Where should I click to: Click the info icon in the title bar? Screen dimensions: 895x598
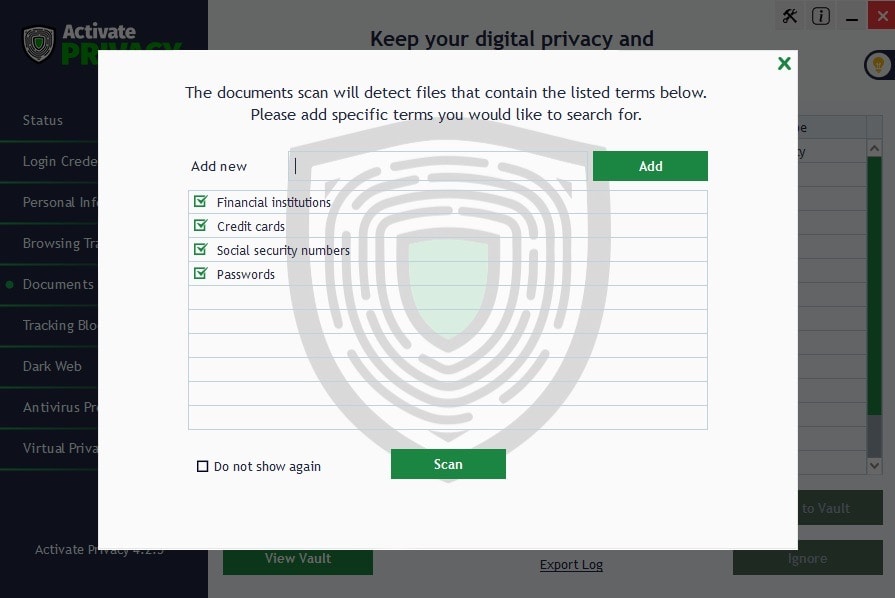[820, 16]
